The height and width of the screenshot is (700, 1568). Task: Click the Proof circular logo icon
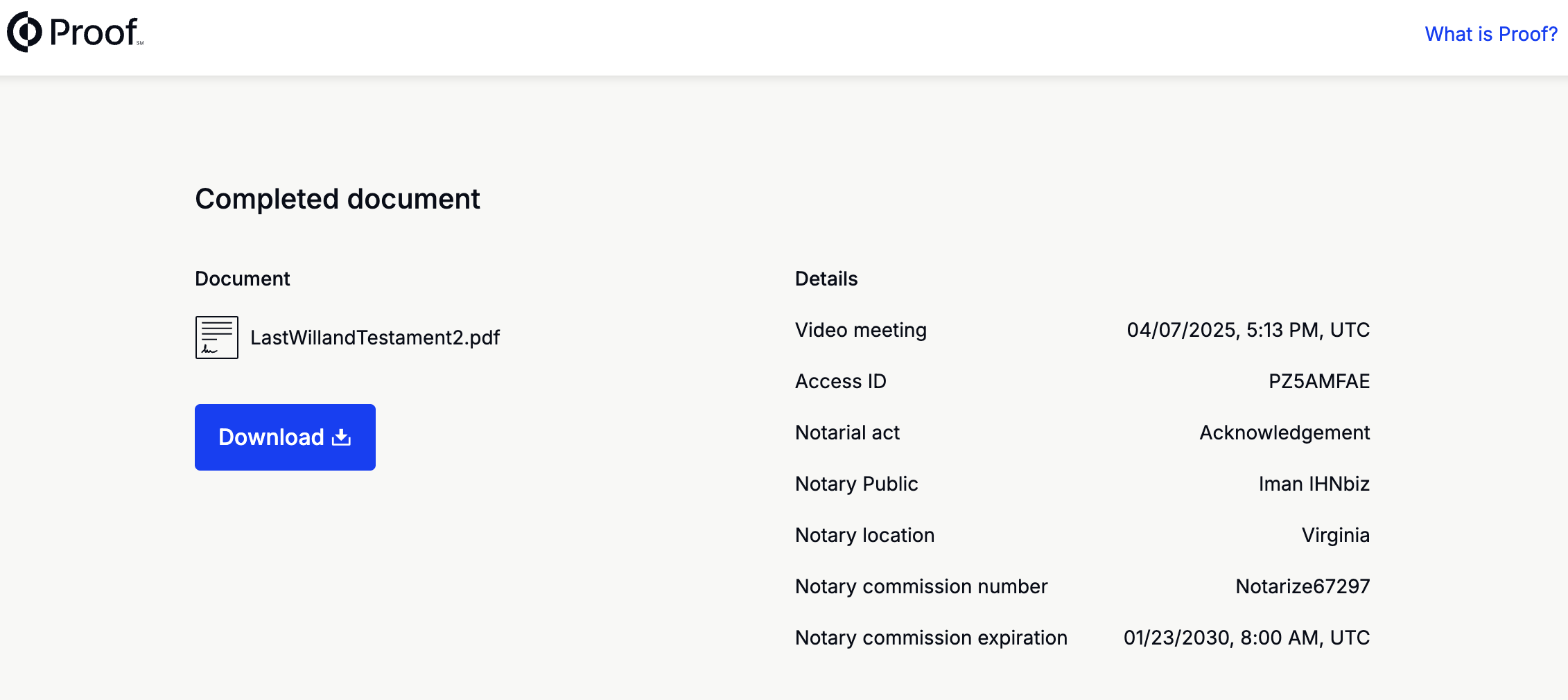point(25,32)
